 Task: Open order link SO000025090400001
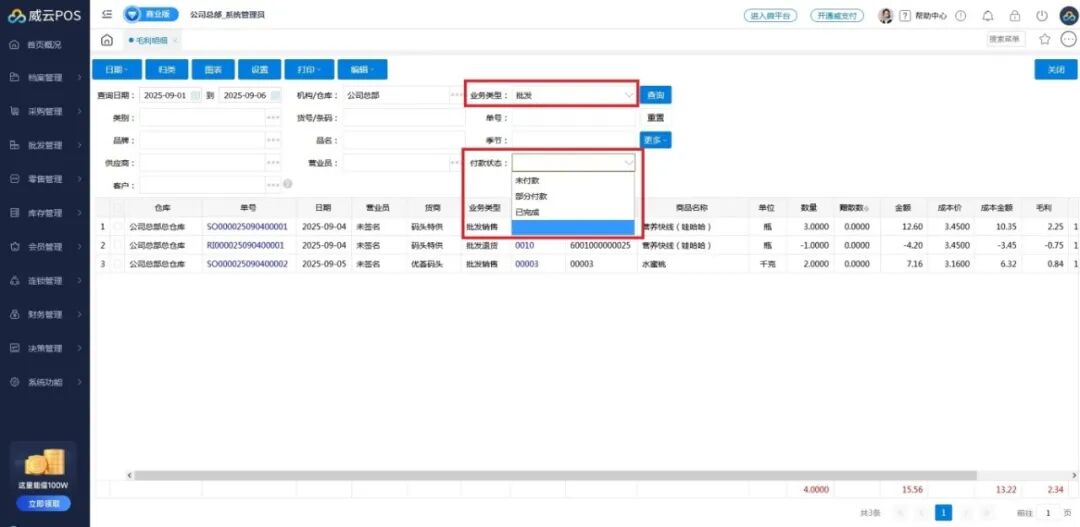pyautogui.click(x=246, y=227)
